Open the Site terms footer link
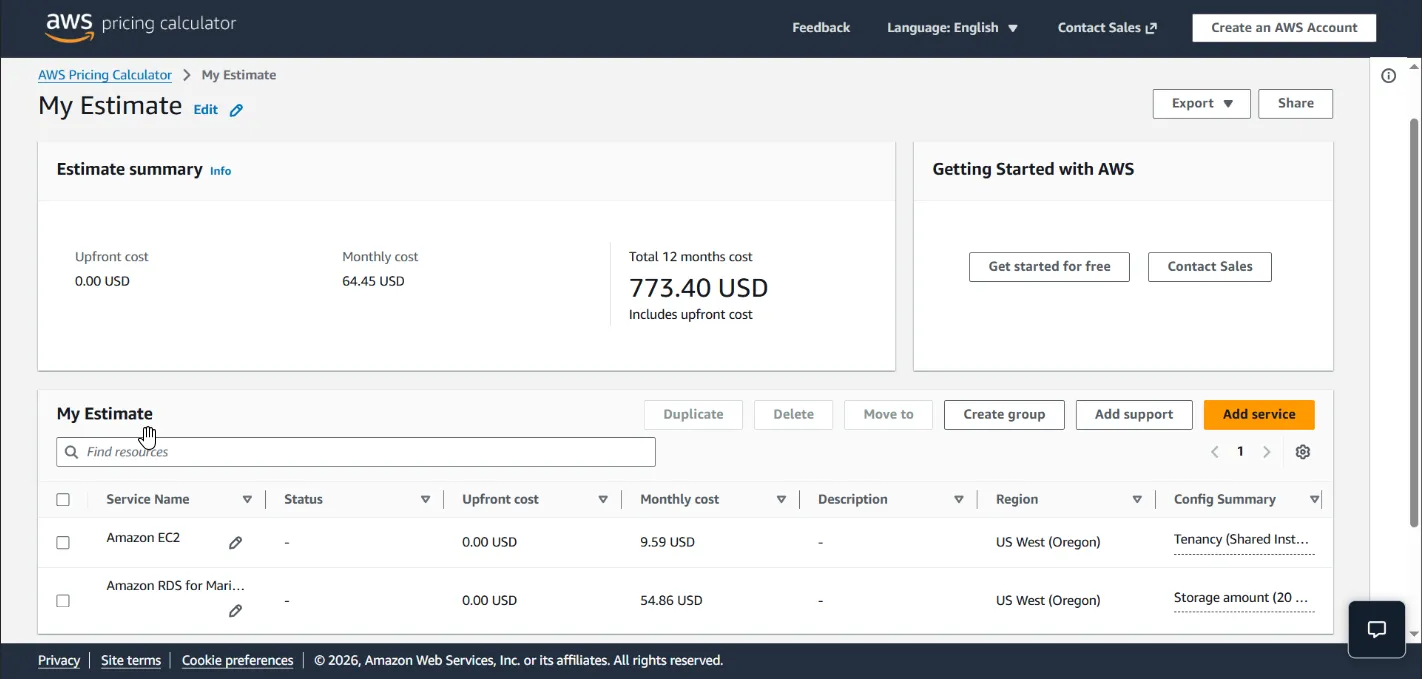Image resolution: width=1422 pixels, height=679 pixels. point(131,661)
